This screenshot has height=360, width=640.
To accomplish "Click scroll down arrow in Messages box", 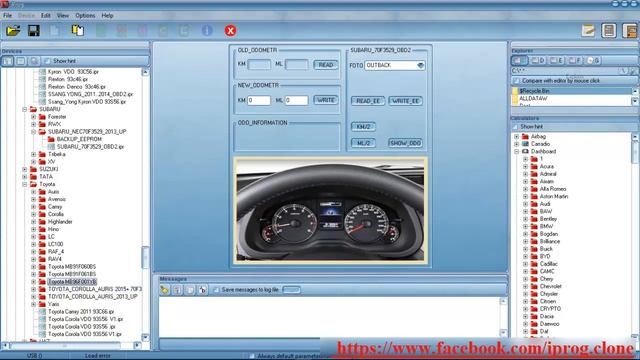I will coord(503,333).
